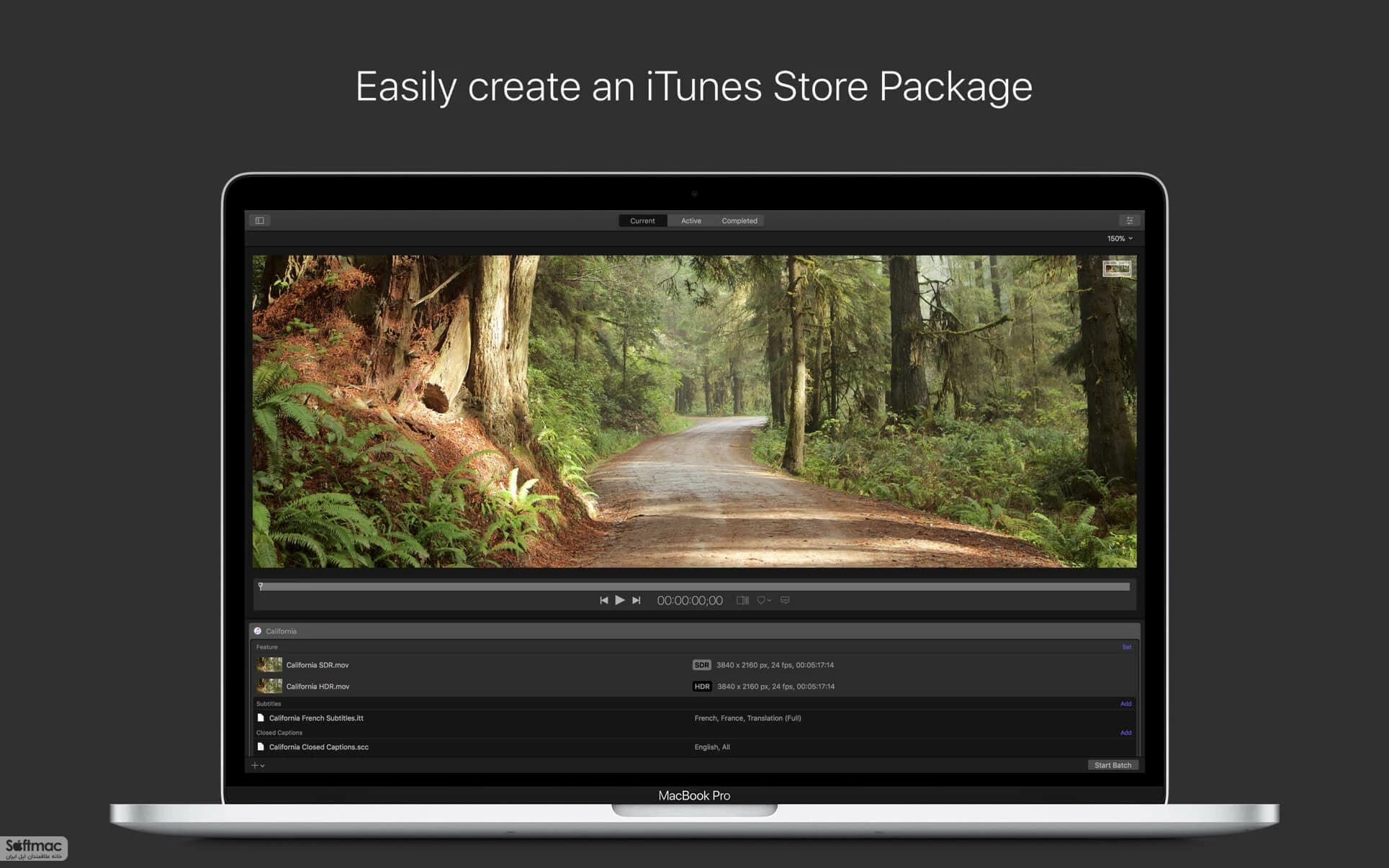Click the California HDR.mov thumbnail

pos(269,686)
